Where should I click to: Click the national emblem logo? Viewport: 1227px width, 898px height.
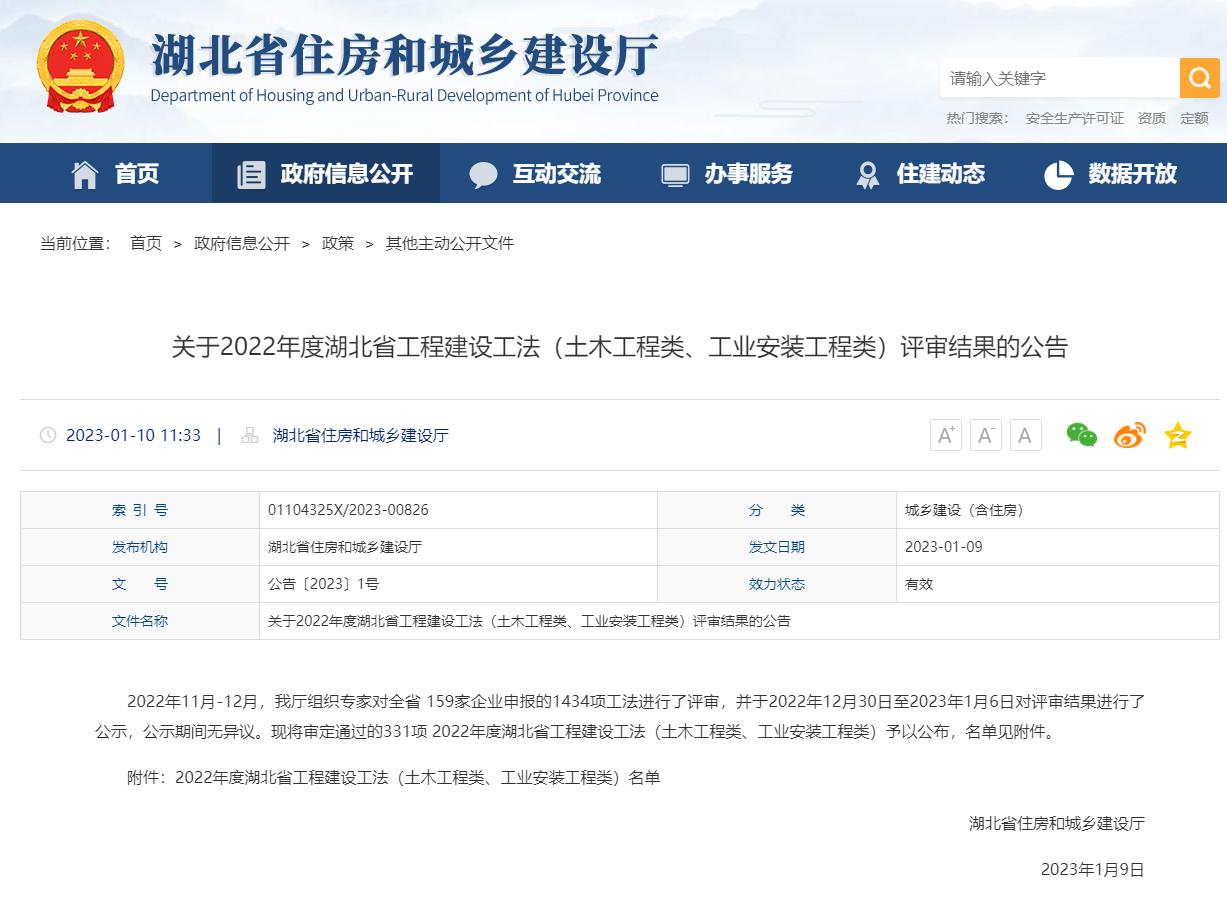pos(81,67)
